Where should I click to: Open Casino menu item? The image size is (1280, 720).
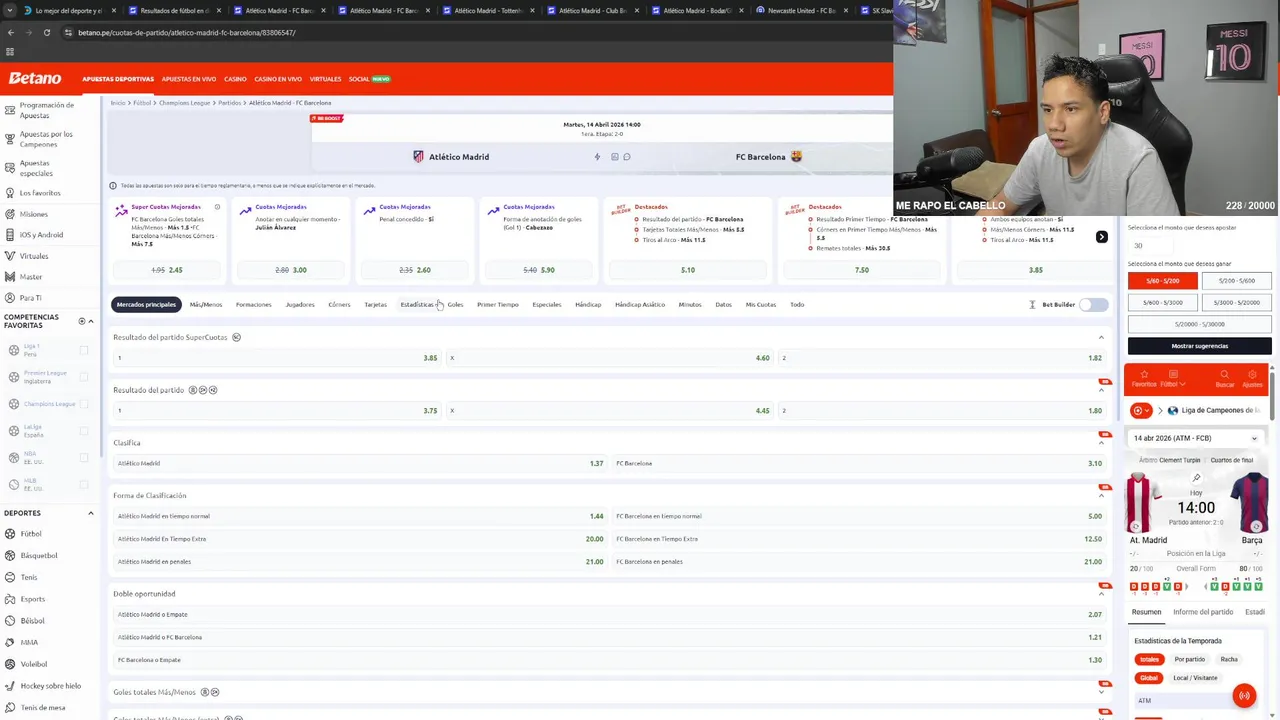[235, 79]
